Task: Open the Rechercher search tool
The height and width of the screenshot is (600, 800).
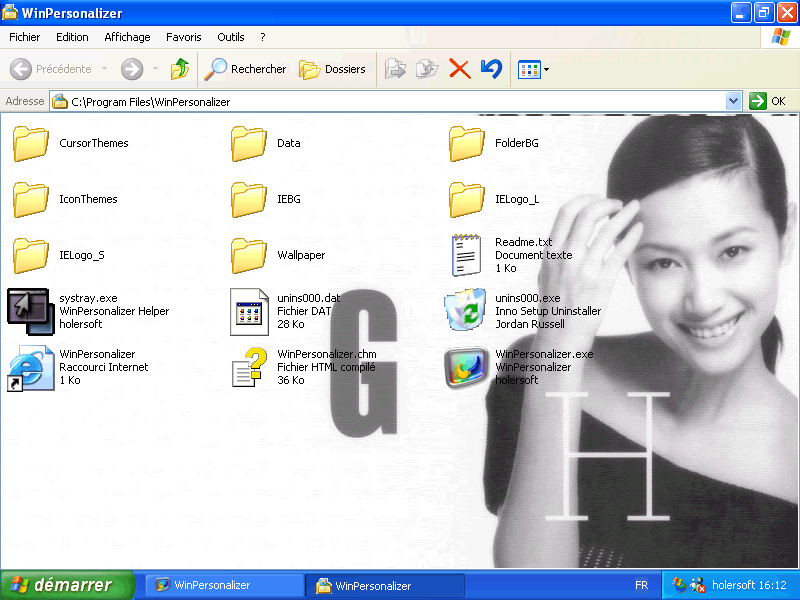Action: (x=245, y=69)
